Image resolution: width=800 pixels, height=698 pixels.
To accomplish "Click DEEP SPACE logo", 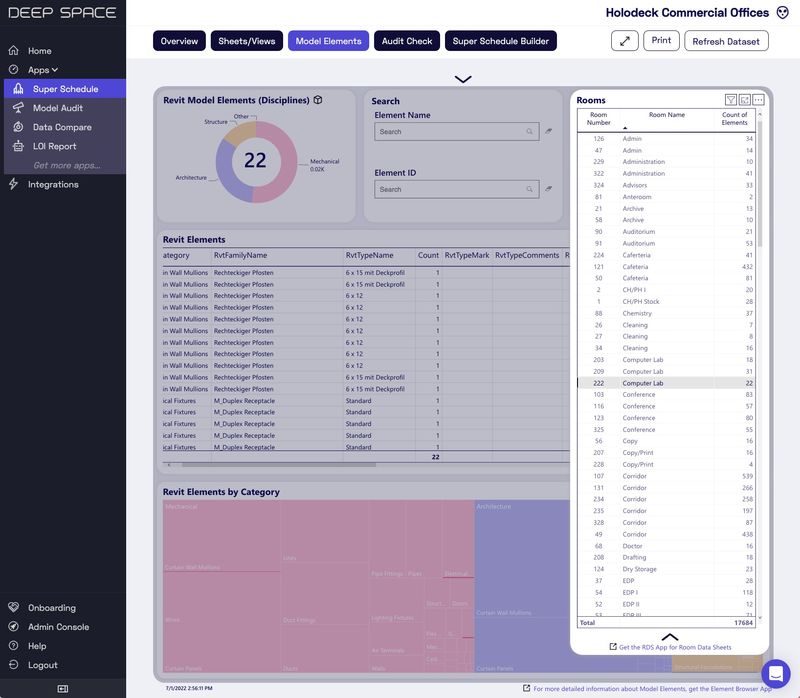I will [x=62, y=13].
